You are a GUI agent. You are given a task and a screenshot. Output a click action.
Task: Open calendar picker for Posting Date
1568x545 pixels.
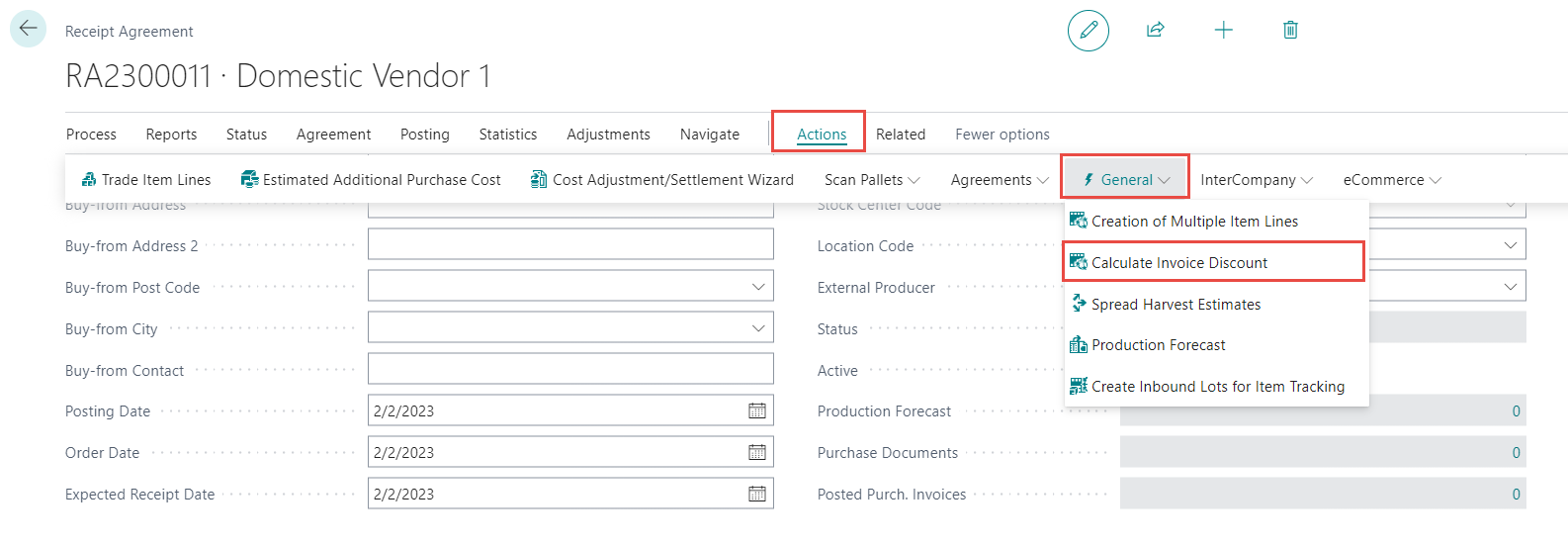click(x=757, y=410)
